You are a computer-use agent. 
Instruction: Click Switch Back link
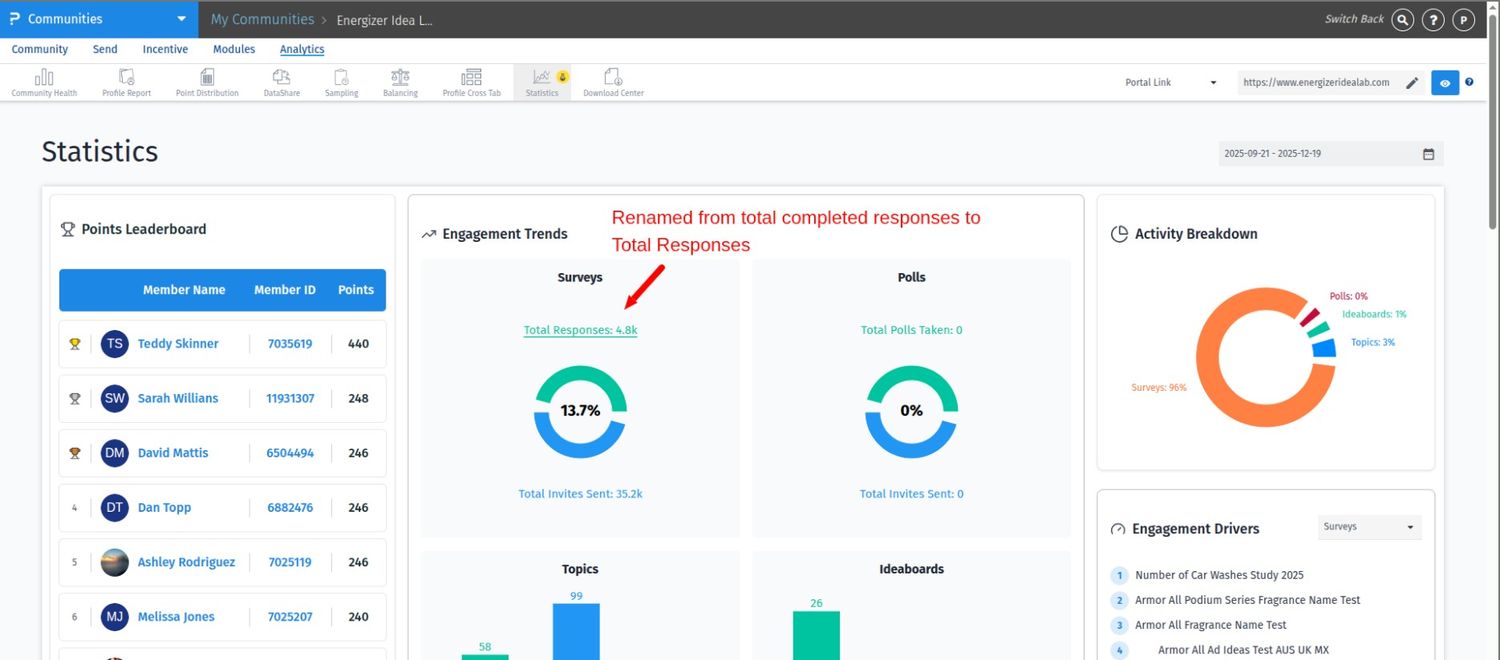pos(1354,19)
